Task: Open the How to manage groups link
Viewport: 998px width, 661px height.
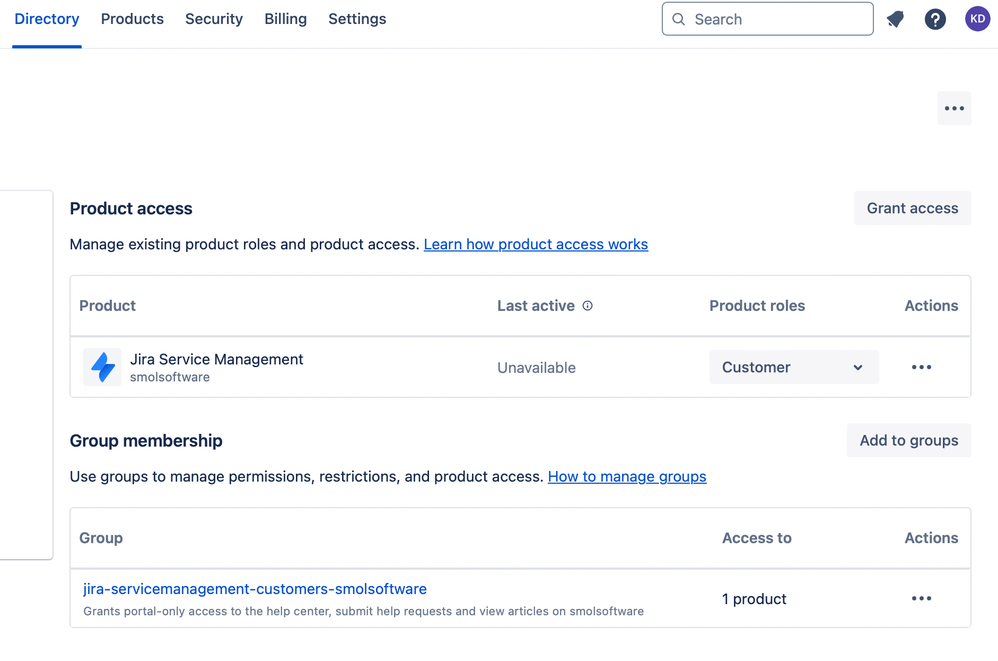Action: coord(627,476)
